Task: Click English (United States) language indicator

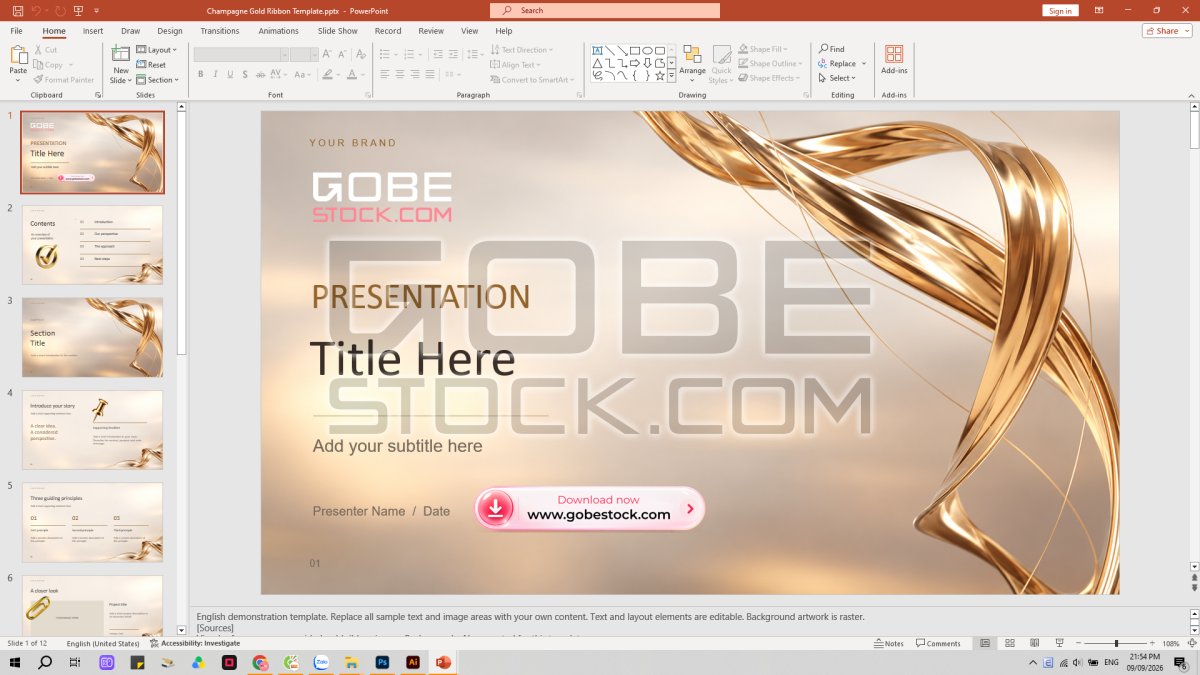Action: click(x=103, y=643)
